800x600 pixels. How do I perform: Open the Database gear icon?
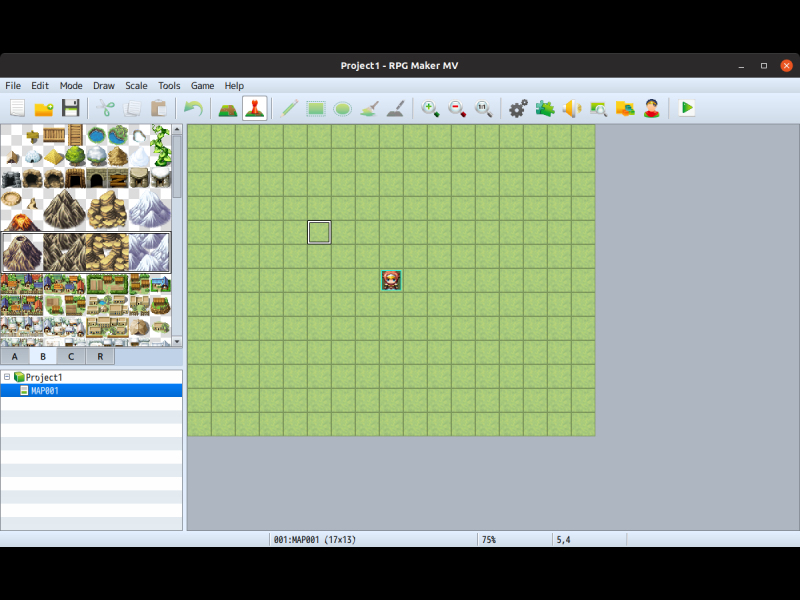[x=518, y=108]
